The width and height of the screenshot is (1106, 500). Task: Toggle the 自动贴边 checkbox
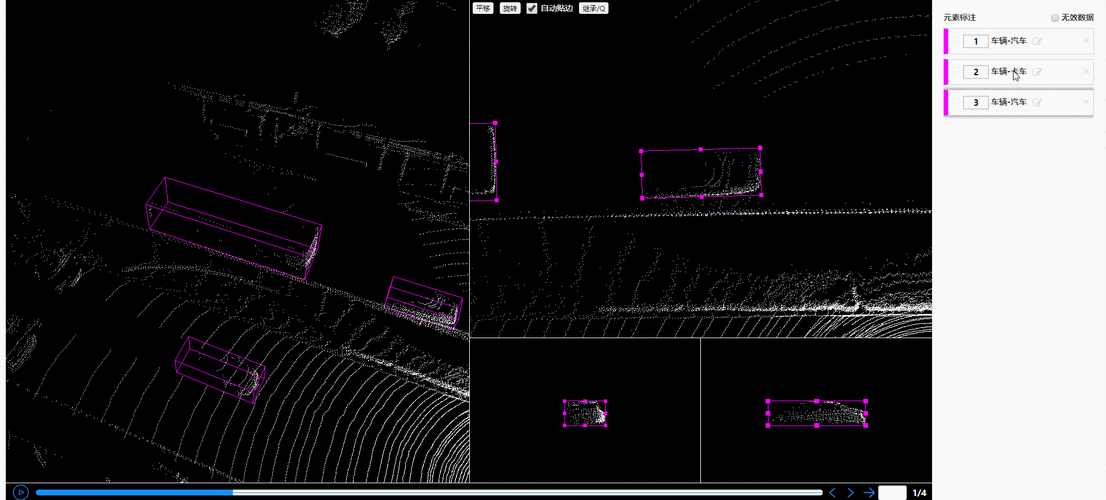(x=532, y=8)
